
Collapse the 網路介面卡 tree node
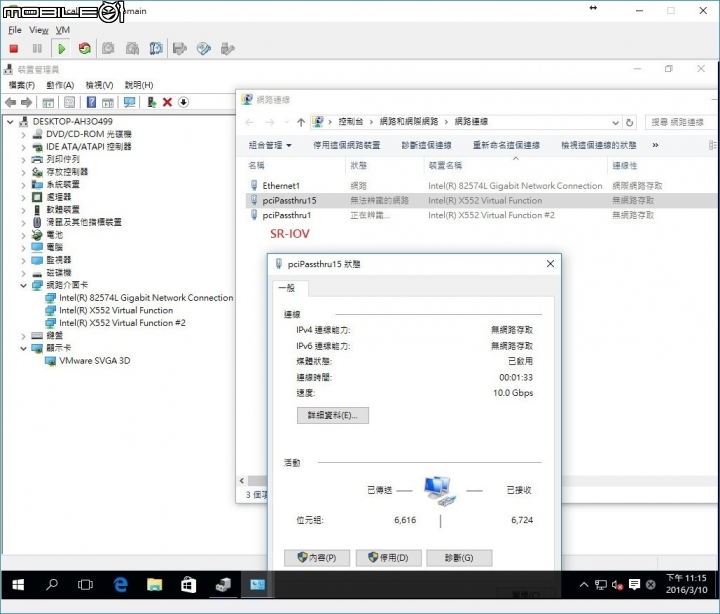[x=23, y=286]
